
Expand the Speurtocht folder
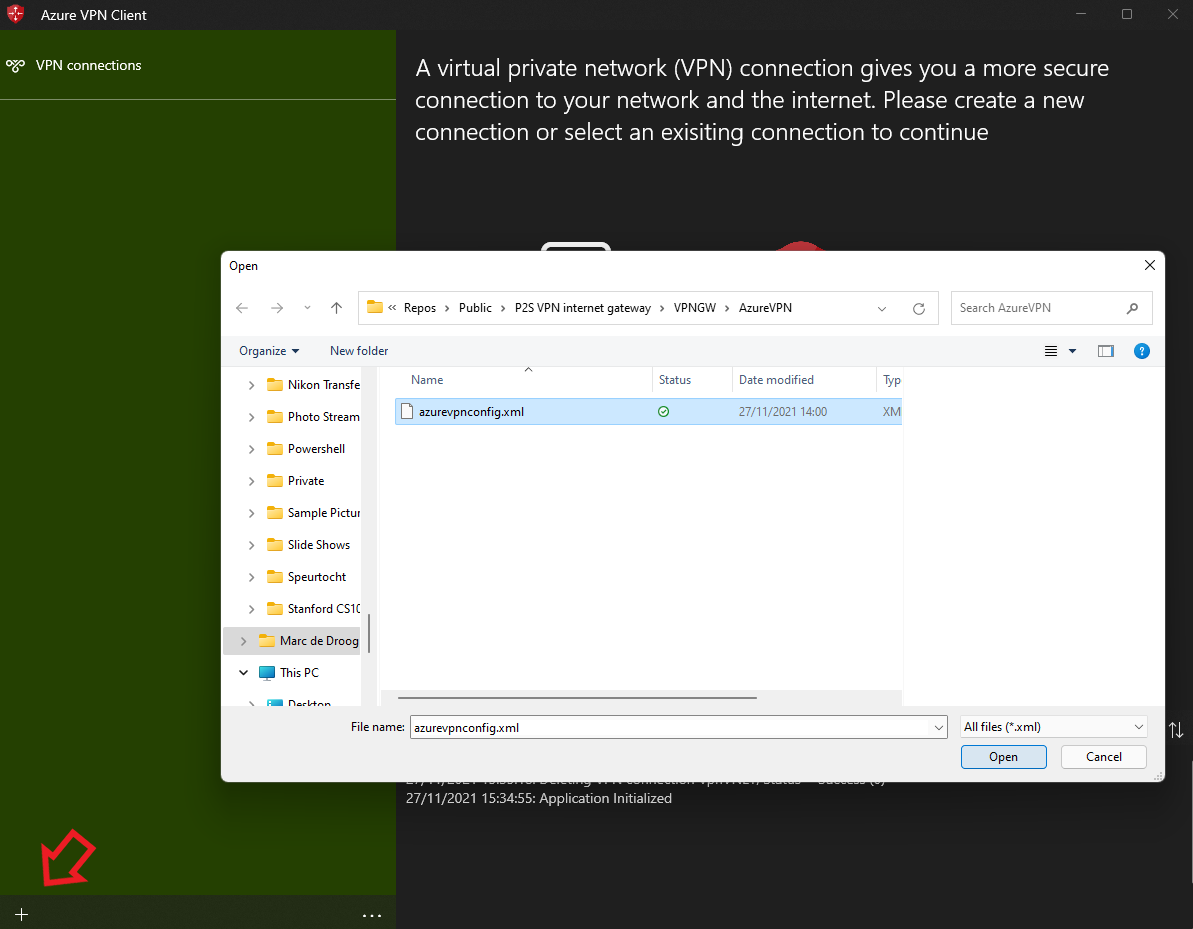pos(251,577)
